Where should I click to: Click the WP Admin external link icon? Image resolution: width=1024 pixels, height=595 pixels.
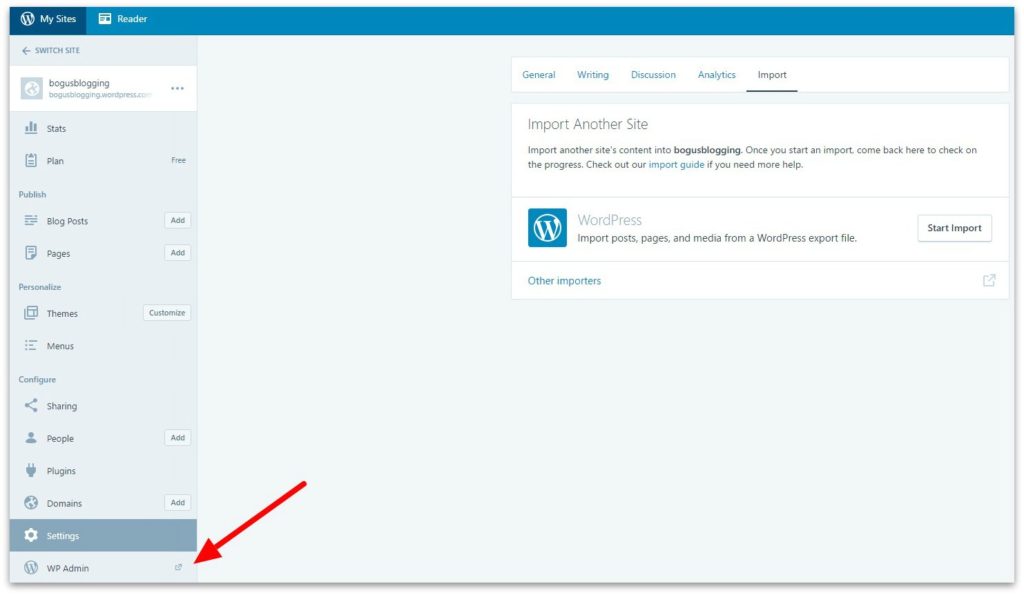click(x=178, y=567)
